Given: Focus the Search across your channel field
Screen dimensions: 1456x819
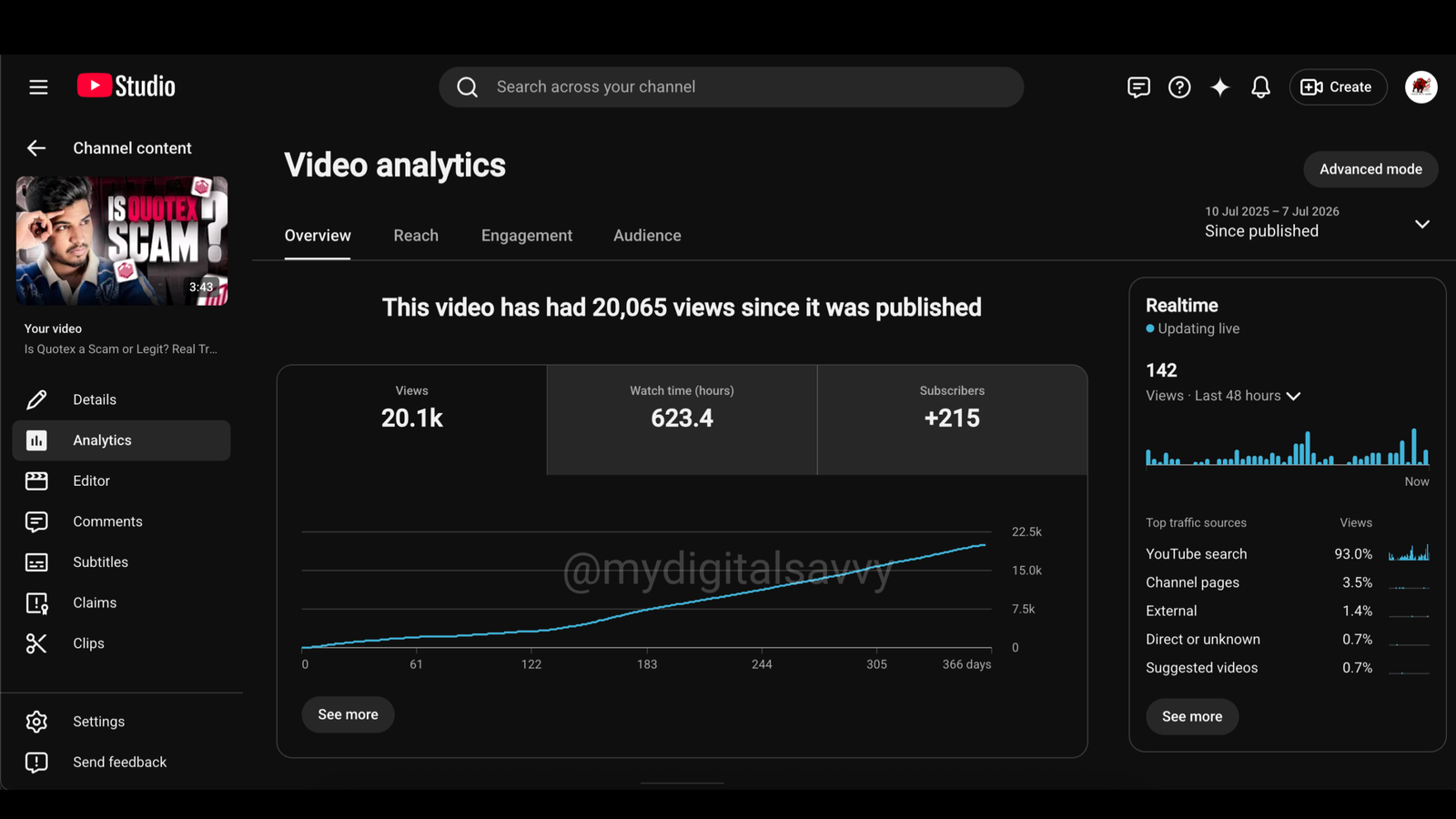Looking at the screenshot, I should (x=732, y=87).
